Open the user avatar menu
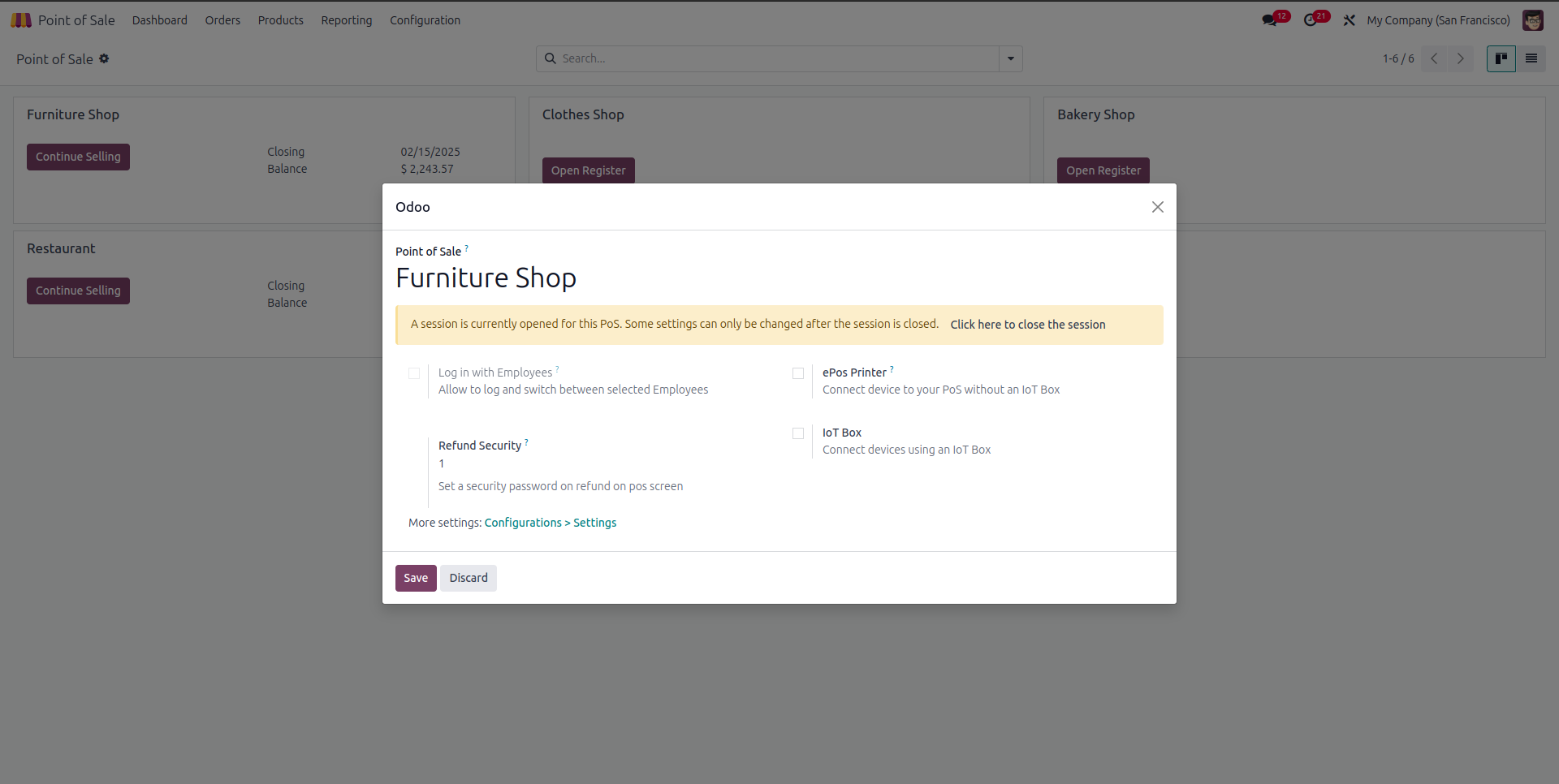 click(1532, 20)
